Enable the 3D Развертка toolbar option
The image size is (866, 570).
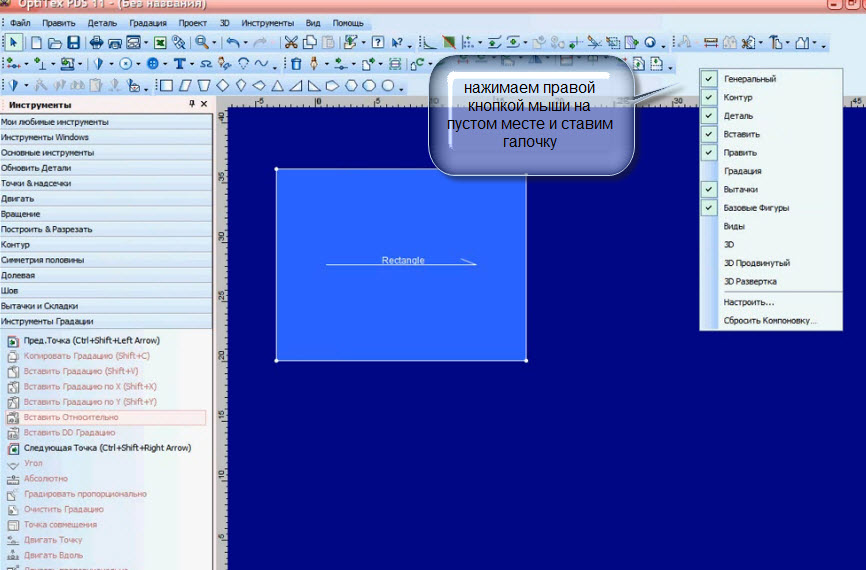(770, 281)
